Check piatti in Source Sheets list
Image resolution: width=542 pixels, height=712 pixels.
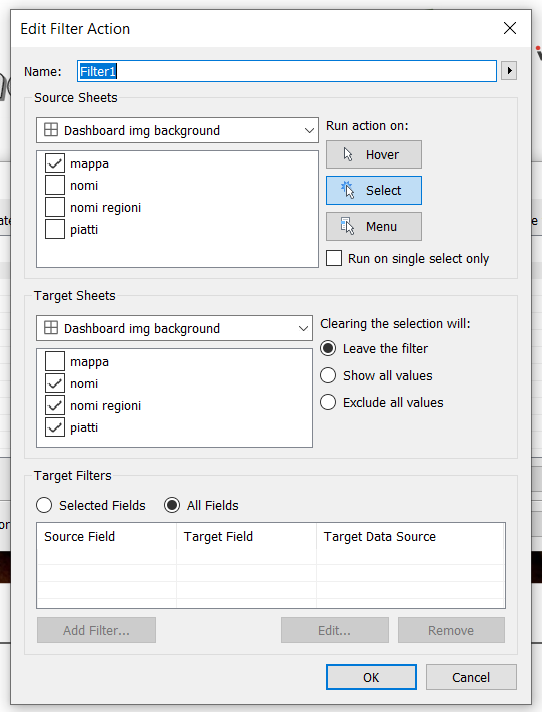click(x=55, y=229)
